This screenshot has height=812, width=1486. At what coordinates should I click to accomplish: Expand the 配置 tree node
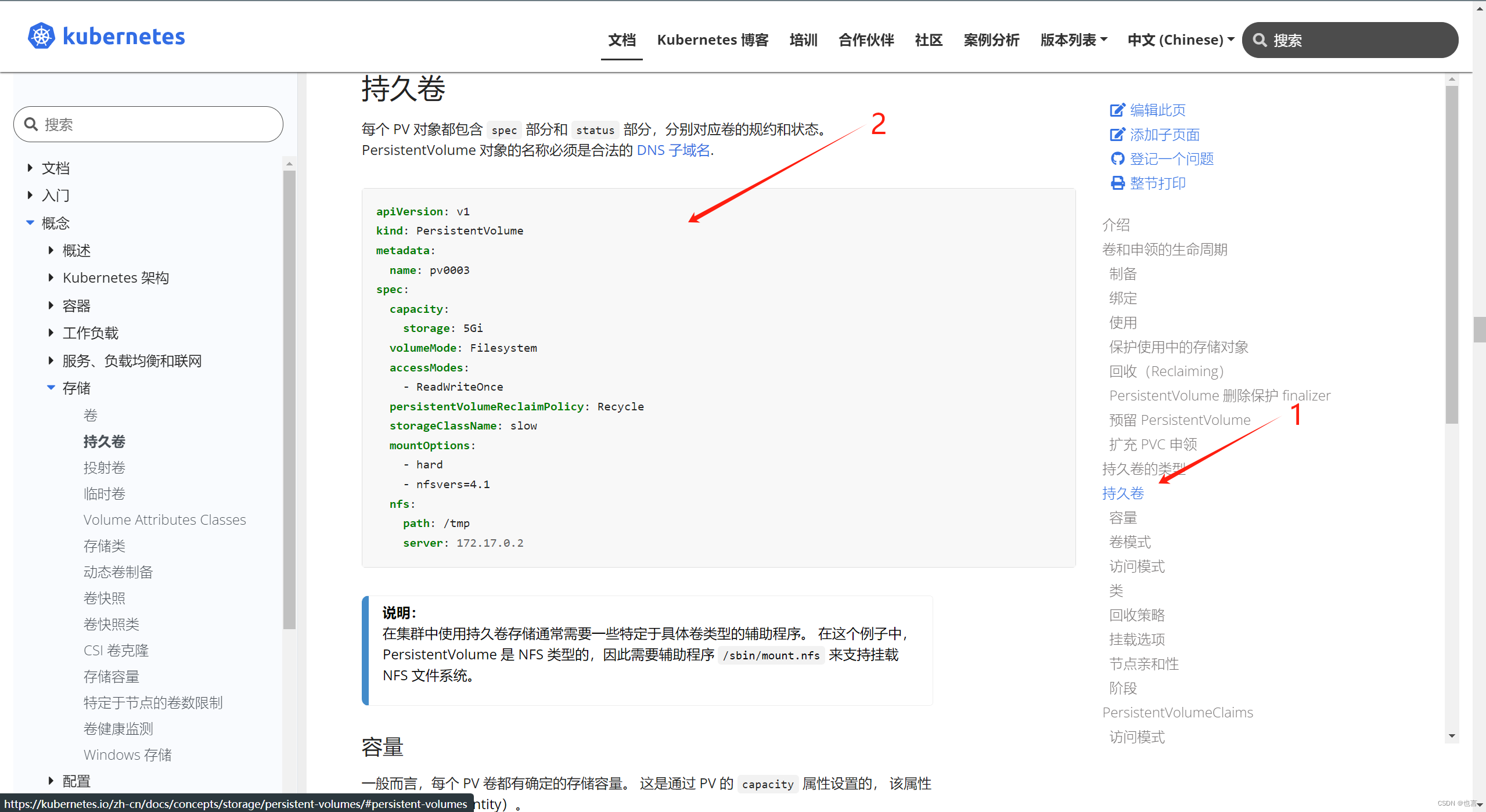[51, 781]
